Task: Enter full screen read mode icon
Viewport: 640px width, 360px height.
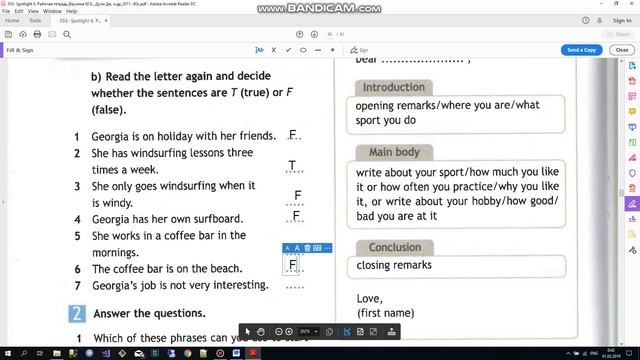Action: pyautogui.click(x=373, y=332)
